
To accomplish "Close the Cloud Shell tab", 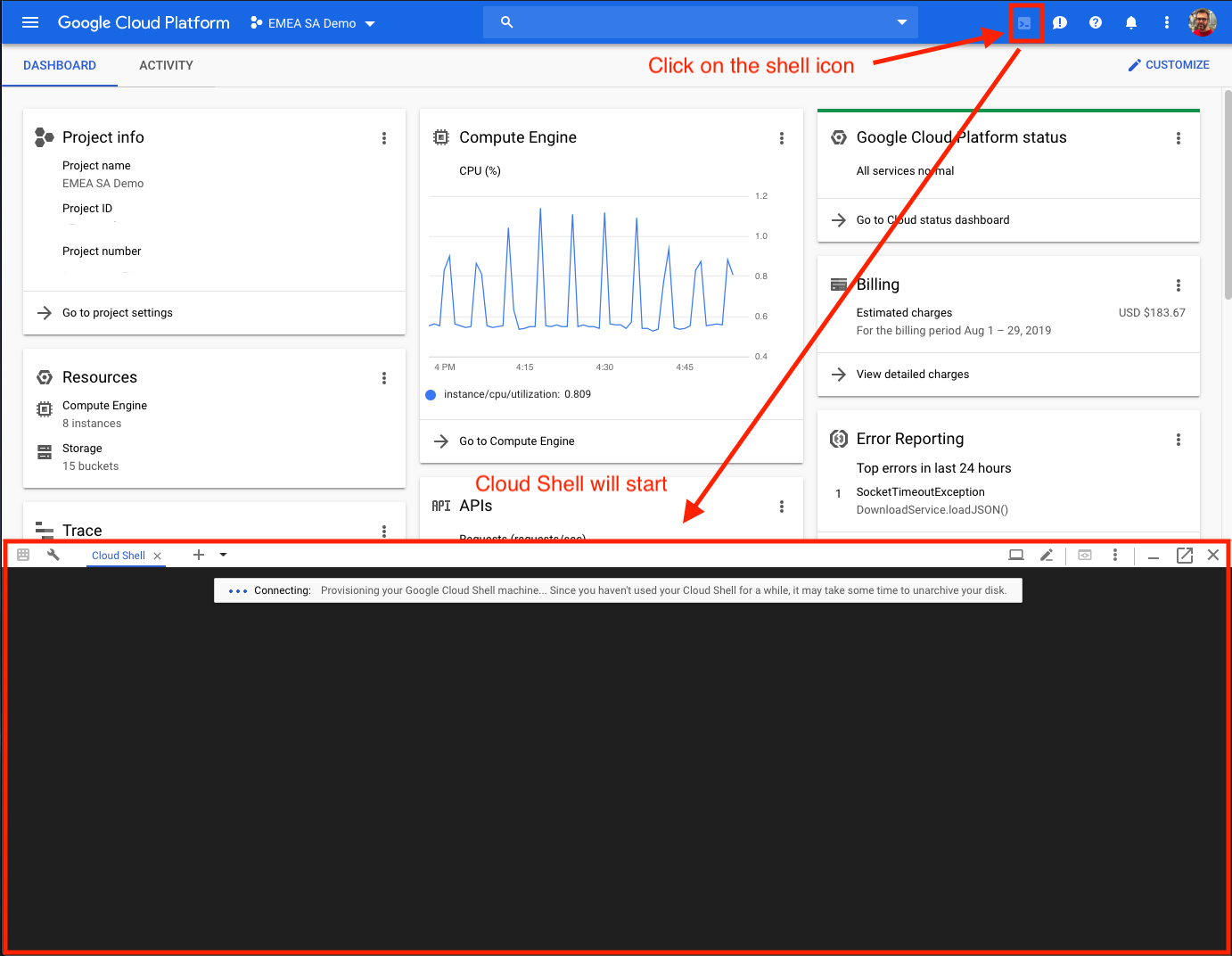I will (158, 556).
